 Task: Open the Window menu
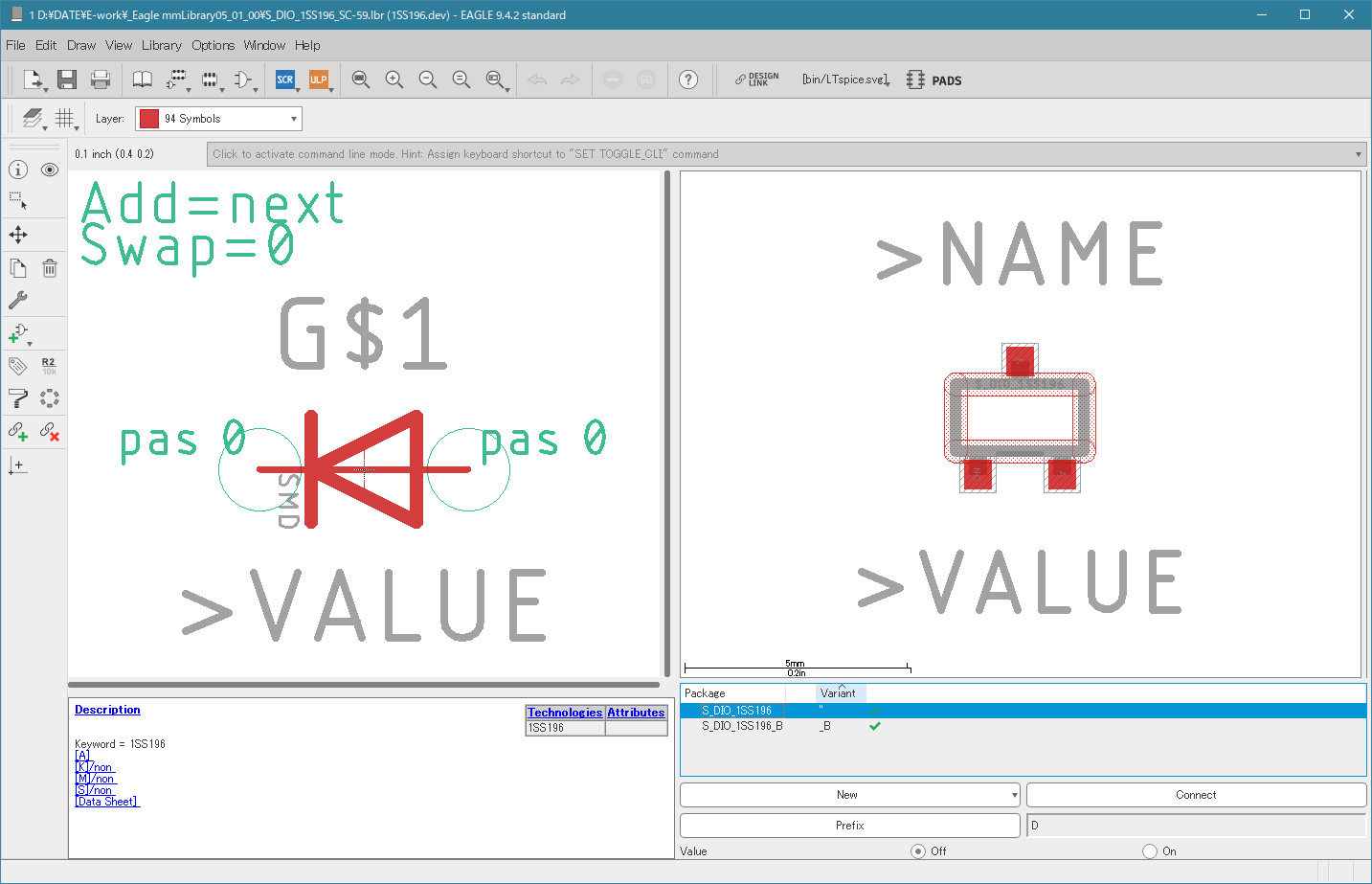point(264,45)
